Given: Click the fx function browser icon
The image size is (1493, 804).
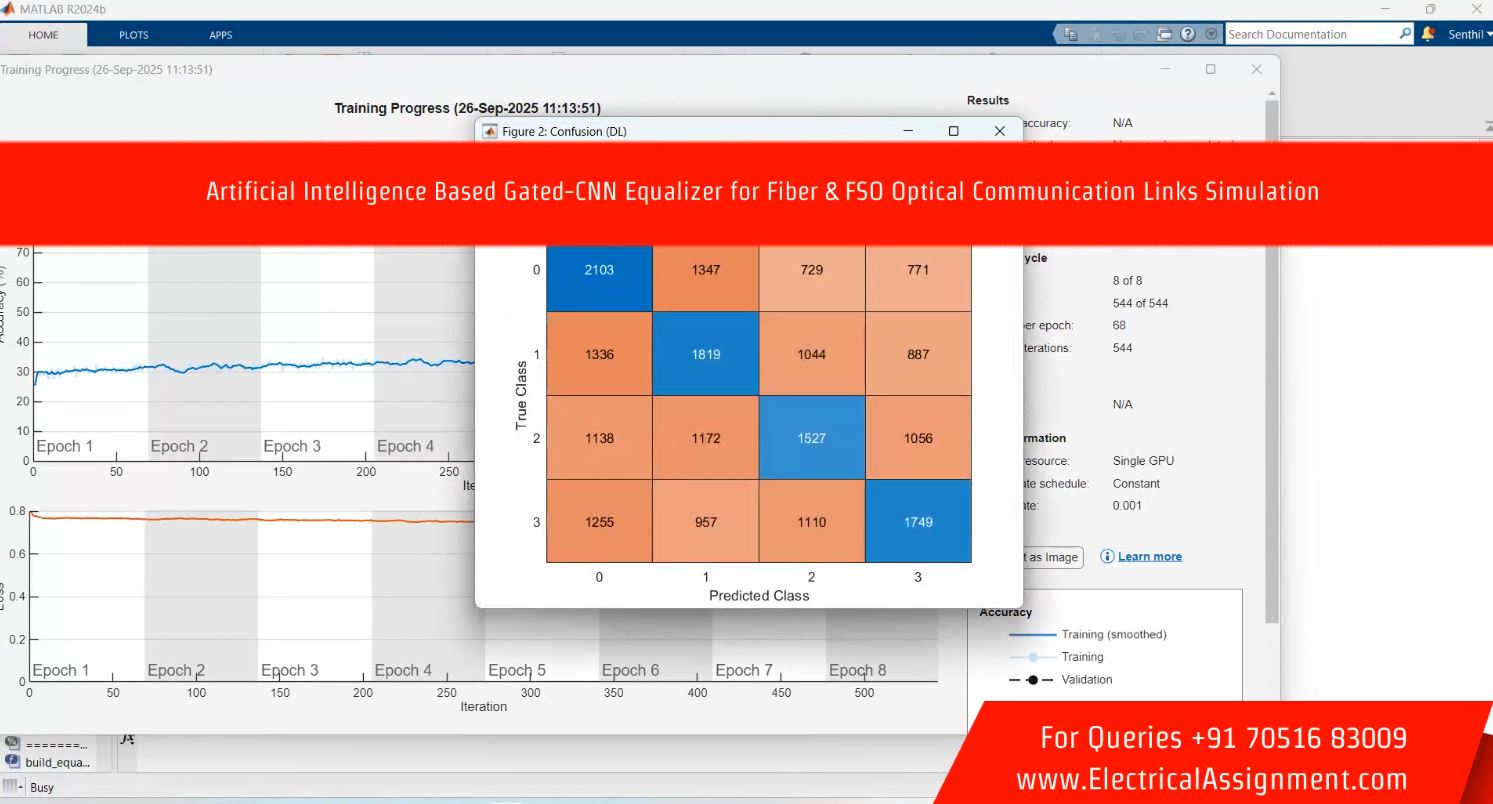Looking at the screenshot, I should [x=127, y=740].
